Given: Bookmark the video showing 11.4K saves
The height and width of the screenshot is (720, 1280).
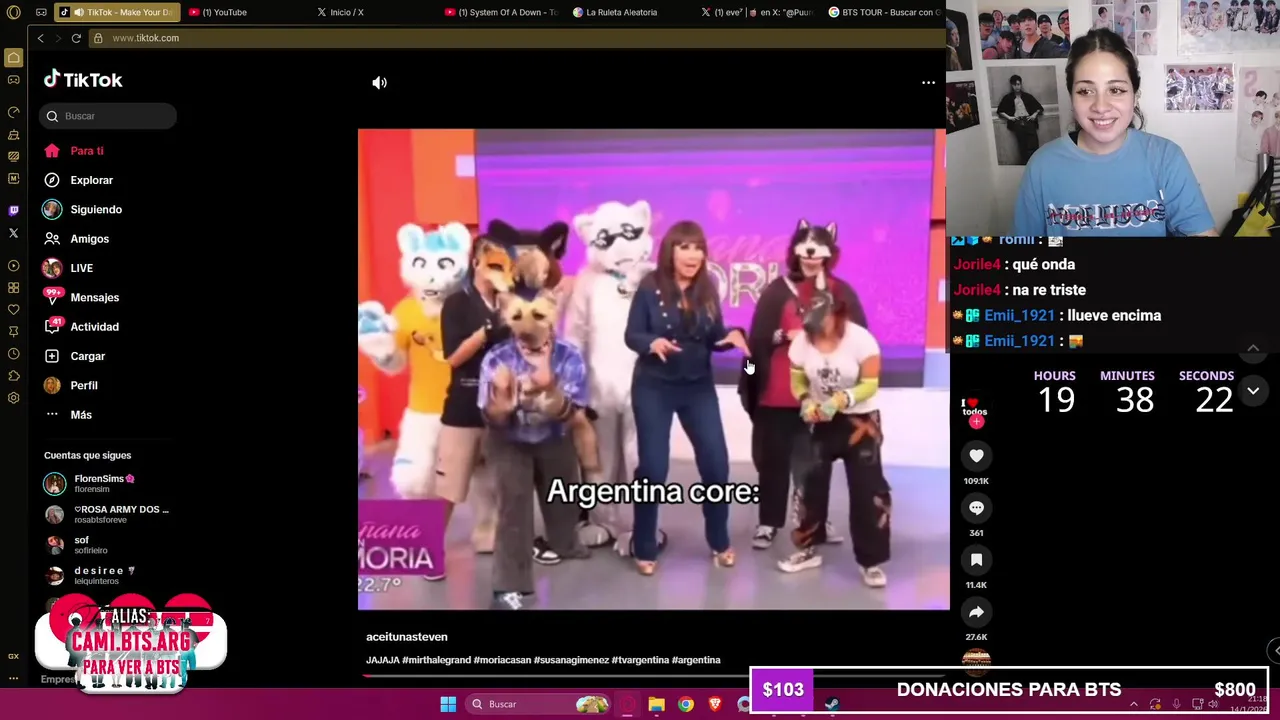Looking at the screenshot, I should pos(976,560).
